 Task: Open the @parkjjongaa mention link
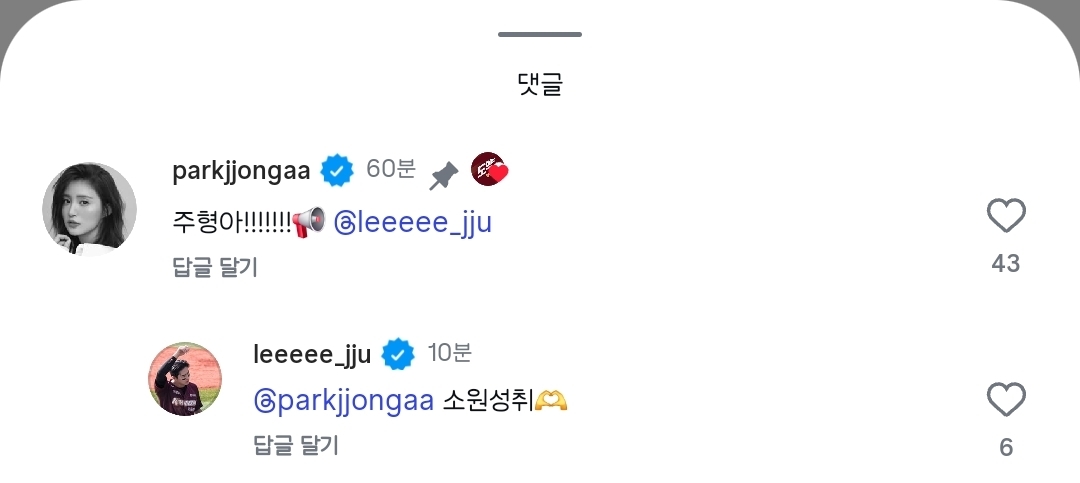tap(344, 401)
